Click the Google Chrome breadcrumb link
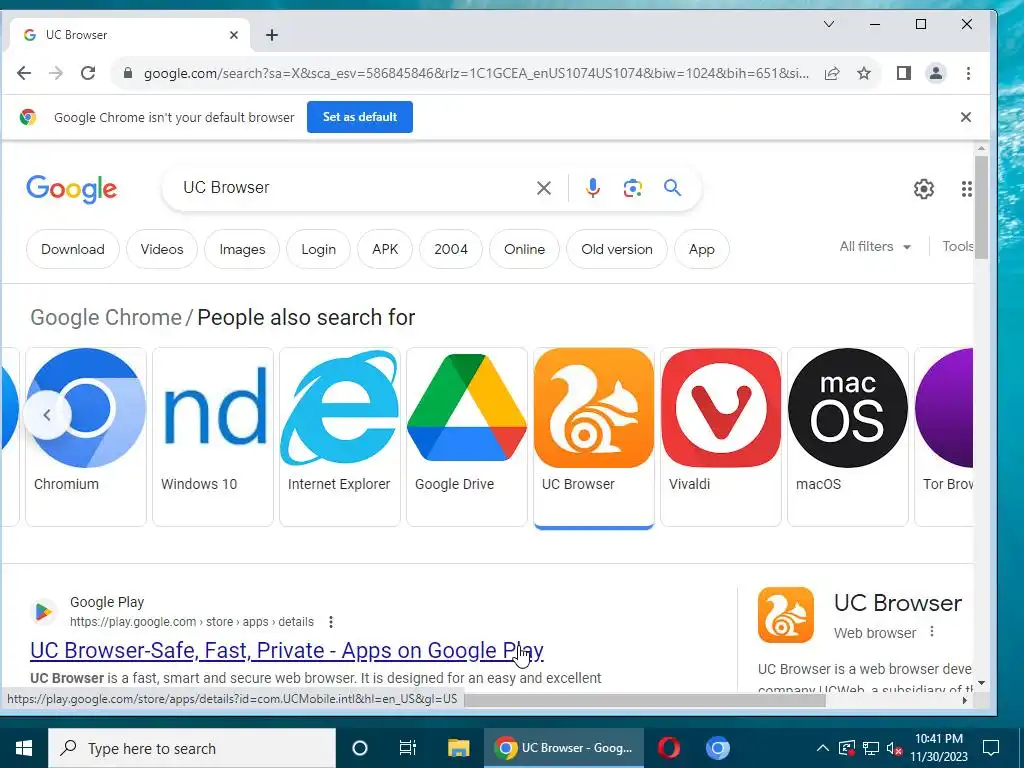Image resolution: width=1024 pixels, height=768 pixels. click(106, 317)
